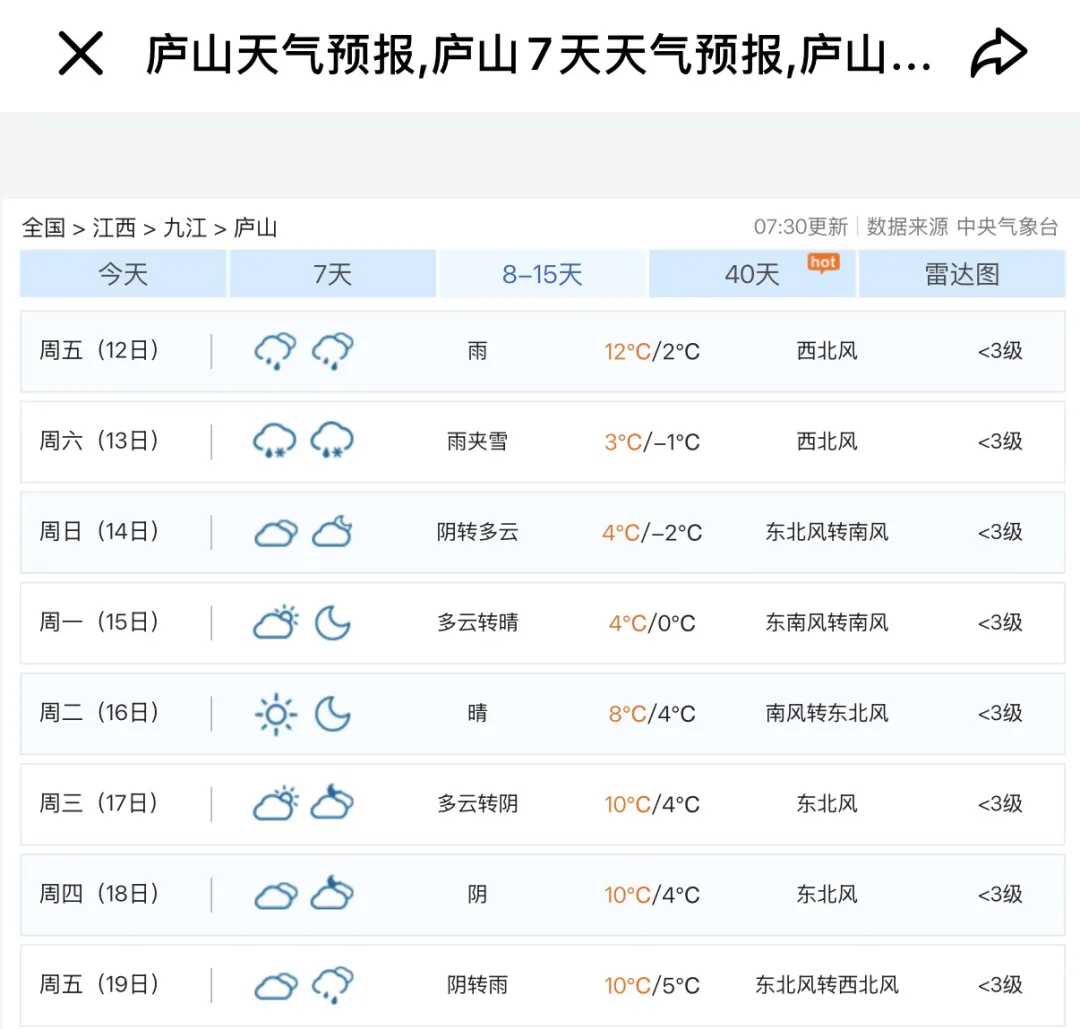Open the 雷达图 tab
The height and width of the screenshot is (1029, 1080).
click(x=962, y=274)
